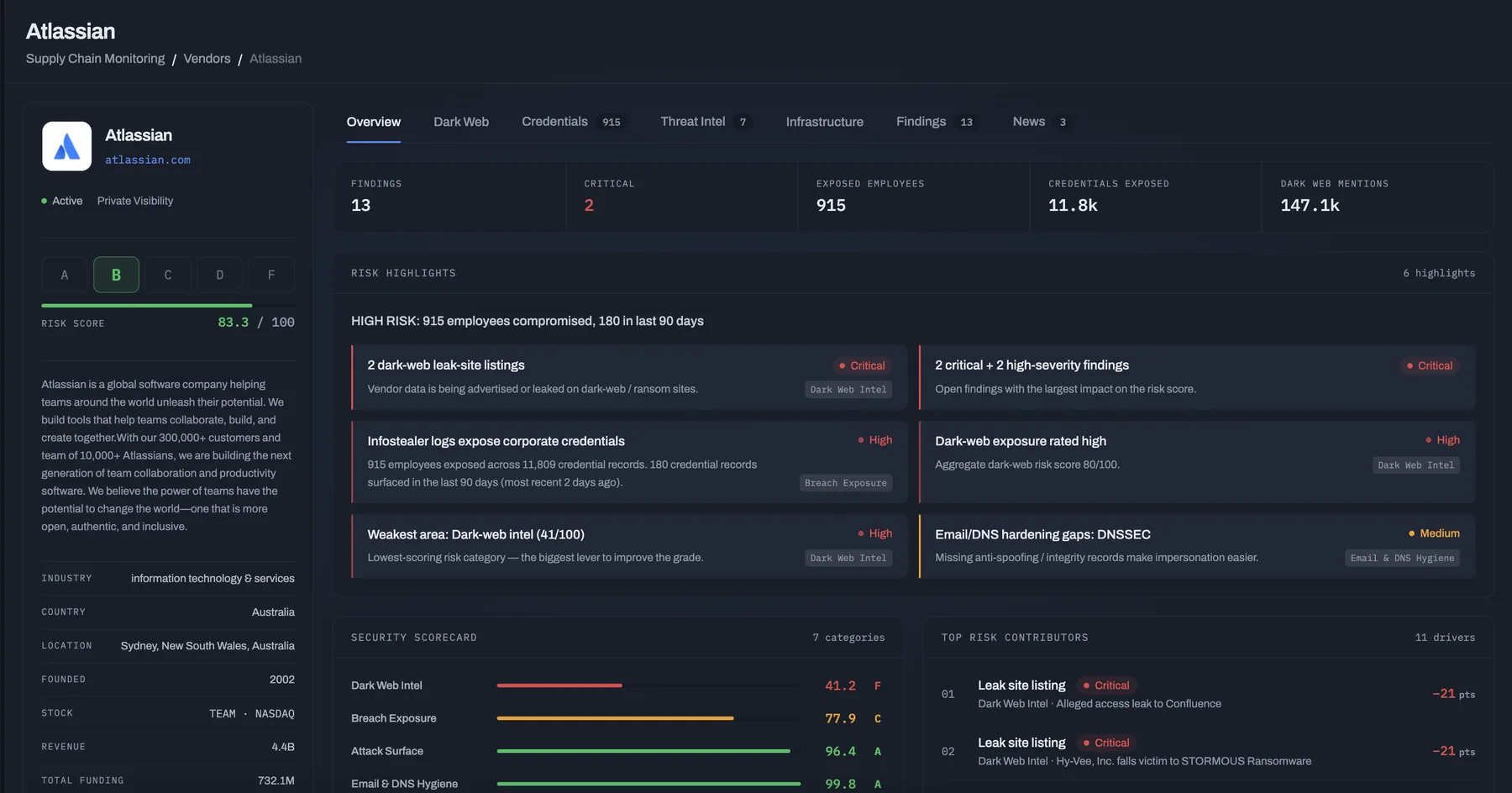1512x793 pixels.
Task: Open the Infrastructure tab
Action: pos(825,122)
